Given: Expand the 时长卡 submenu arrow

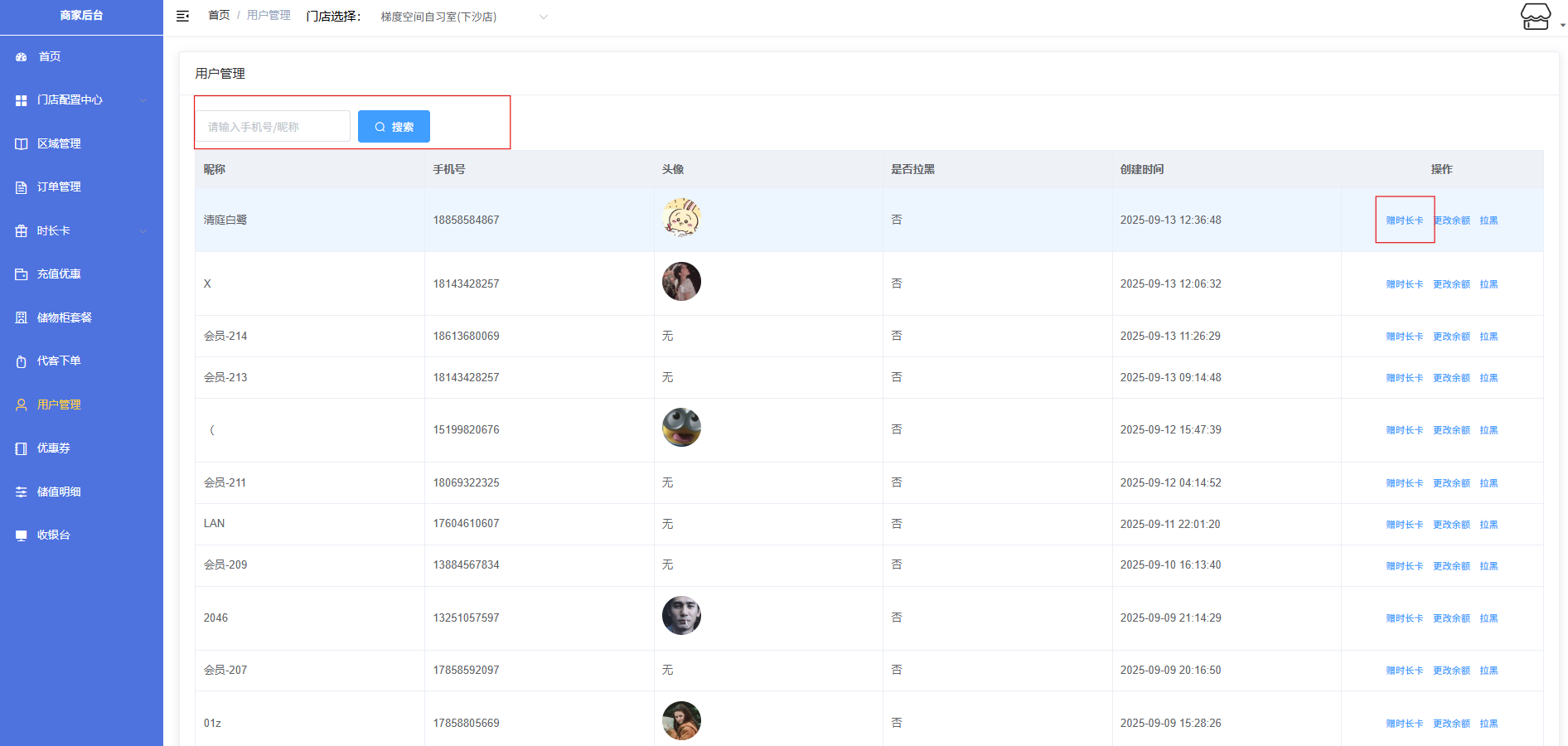Looking at the screenshot, I should point(143,231).
